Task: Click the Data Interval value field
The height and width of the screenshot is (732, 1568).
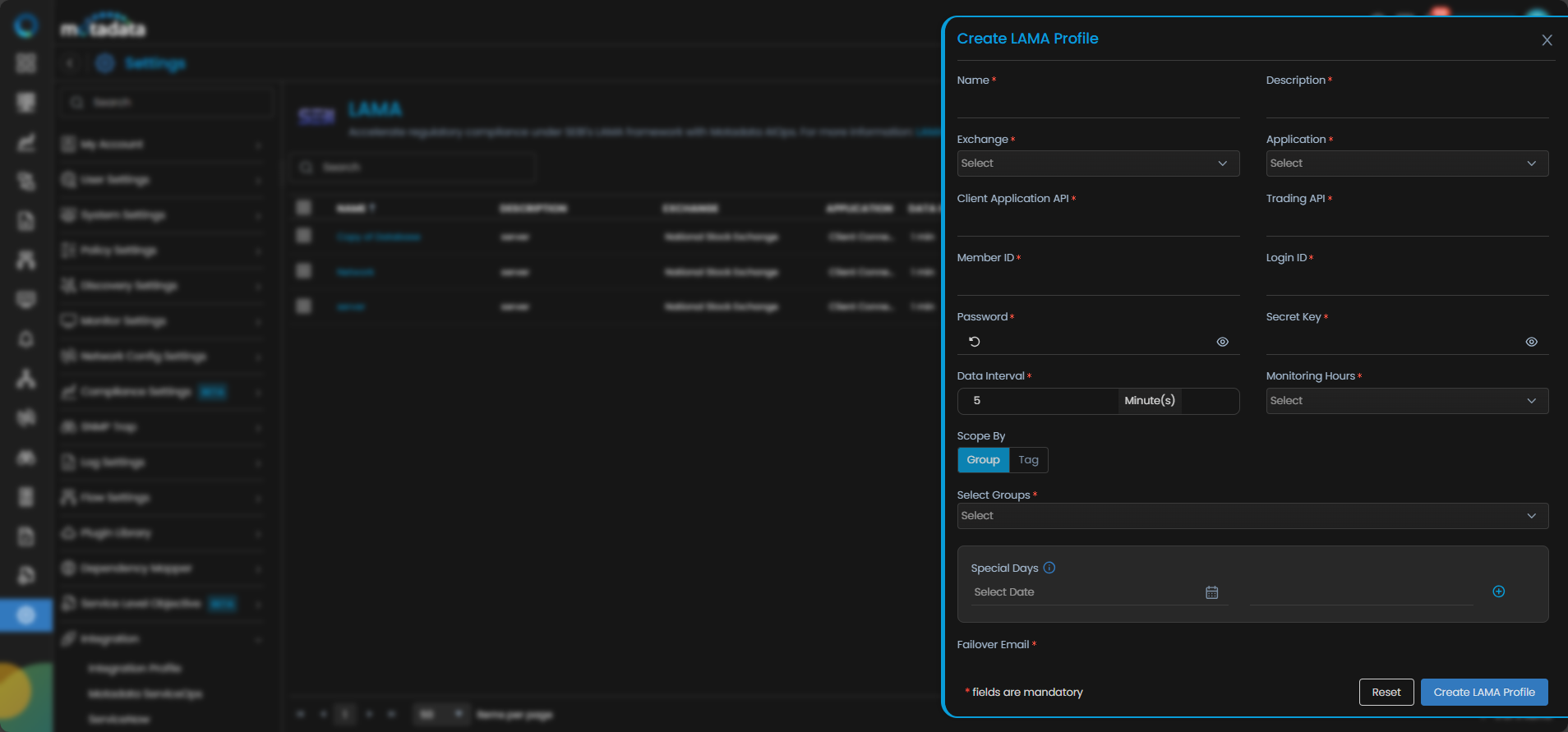Action: click(1037, 401)
